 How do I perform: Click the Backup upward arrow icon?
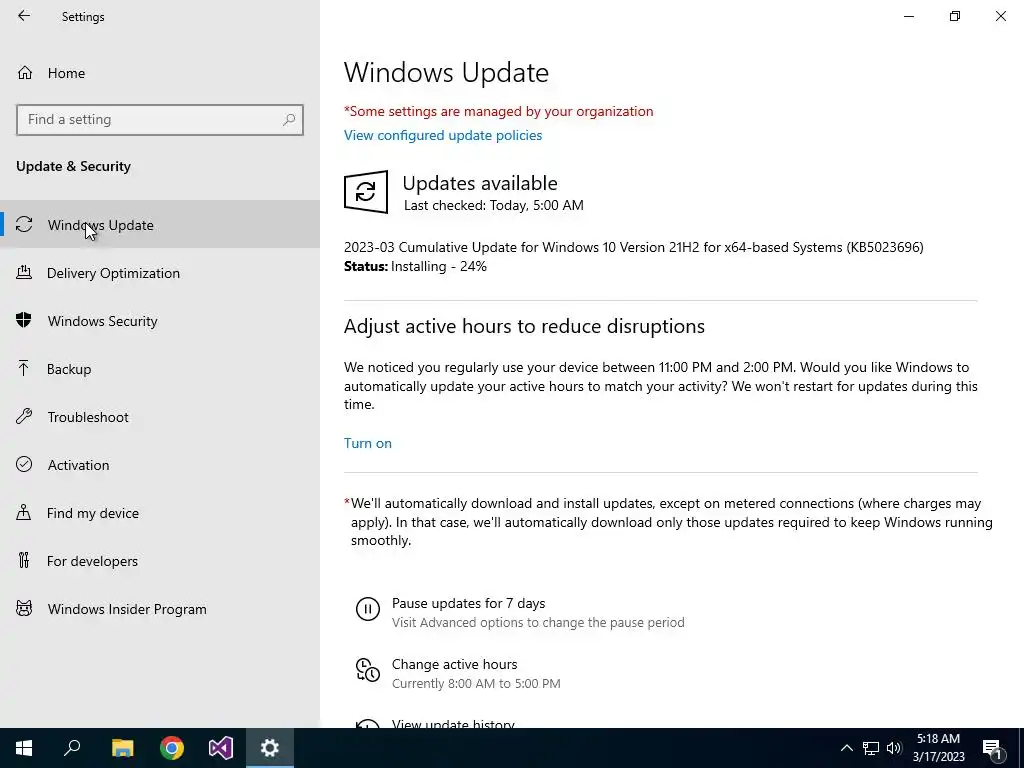pyautogui.click(x=24, y=368)
